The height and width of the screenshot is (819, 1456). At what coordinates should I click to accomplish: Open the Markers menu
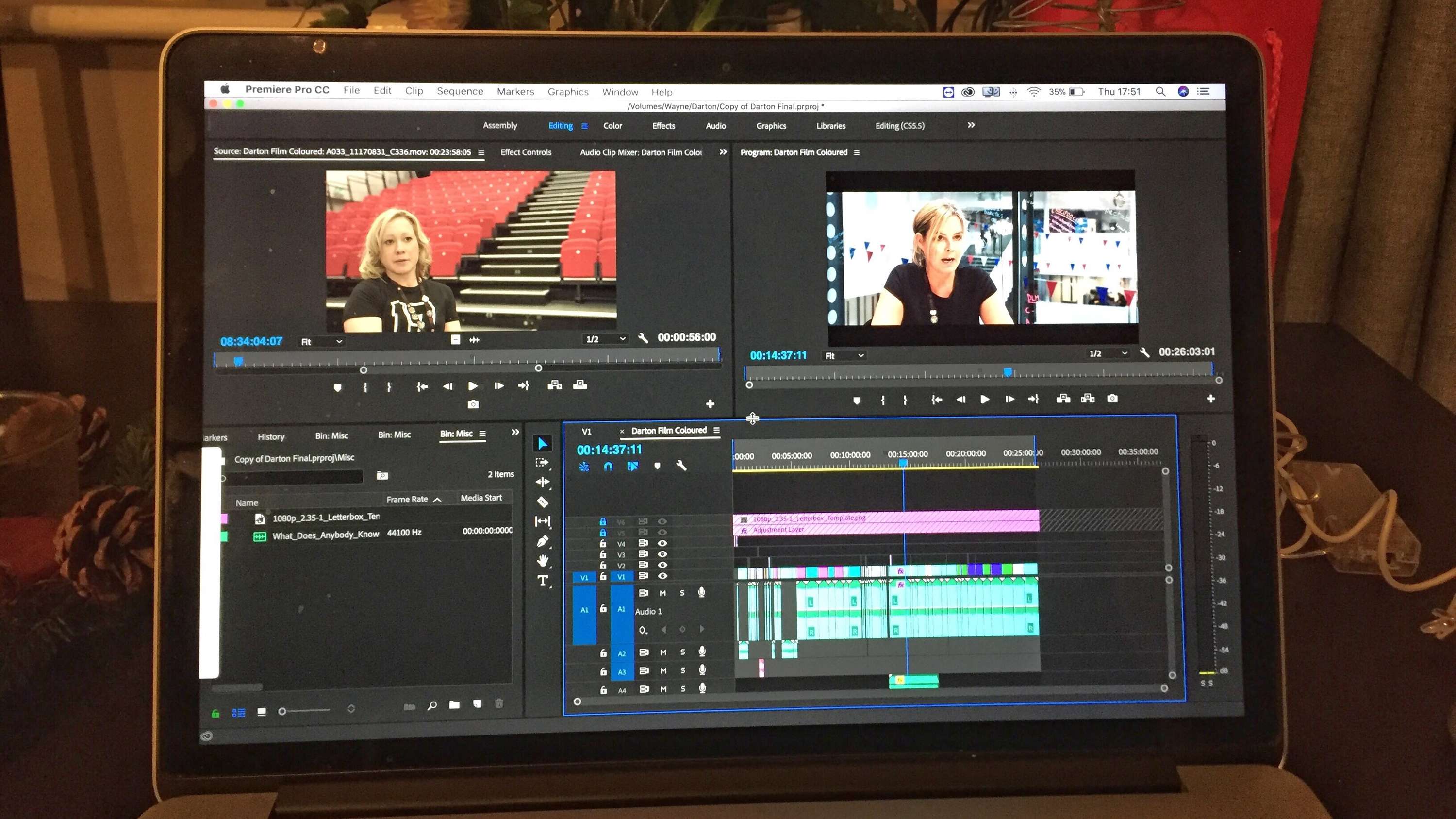coord(515,92)
